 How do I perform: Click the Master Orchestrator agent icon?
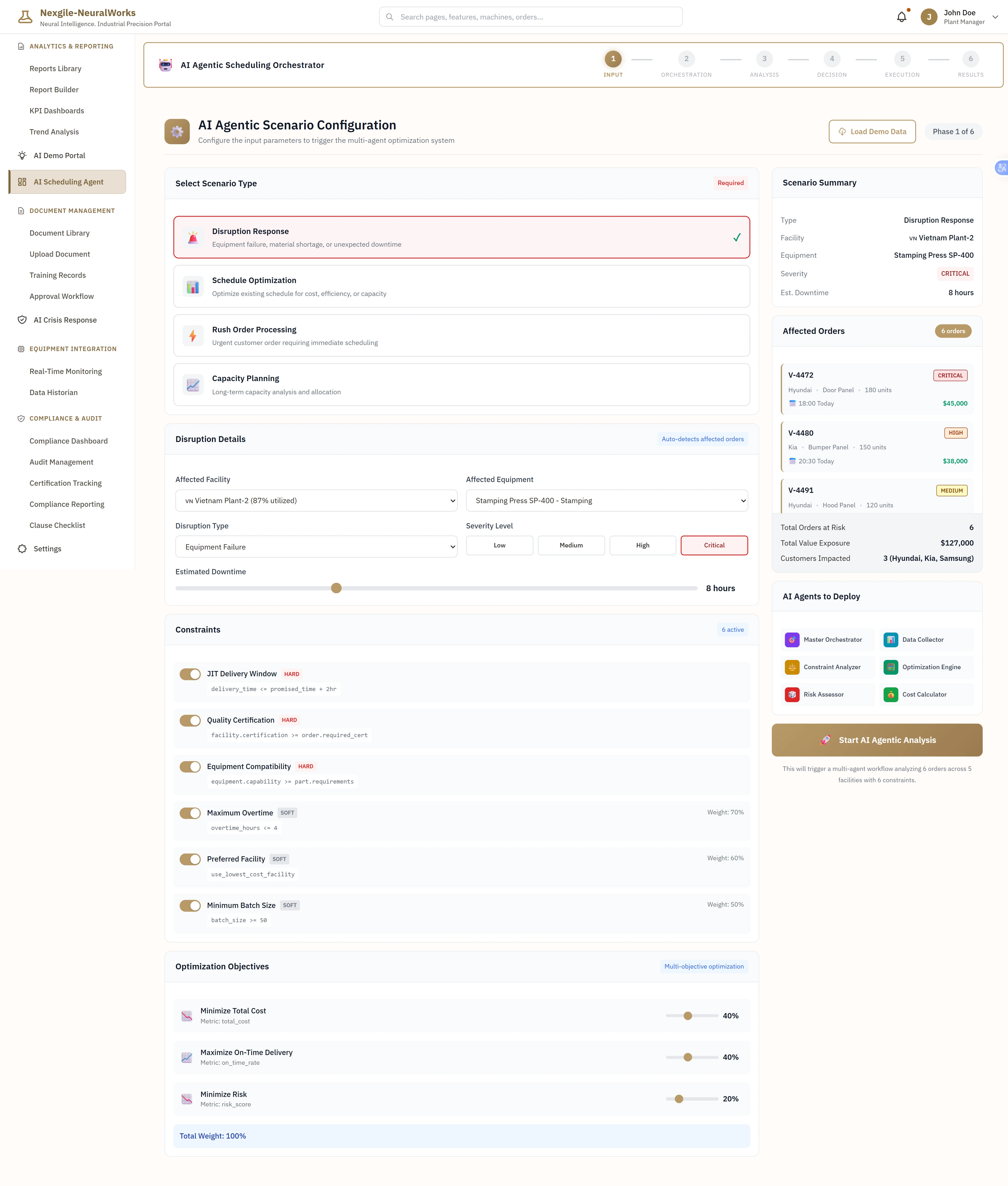tap(792, 640)
